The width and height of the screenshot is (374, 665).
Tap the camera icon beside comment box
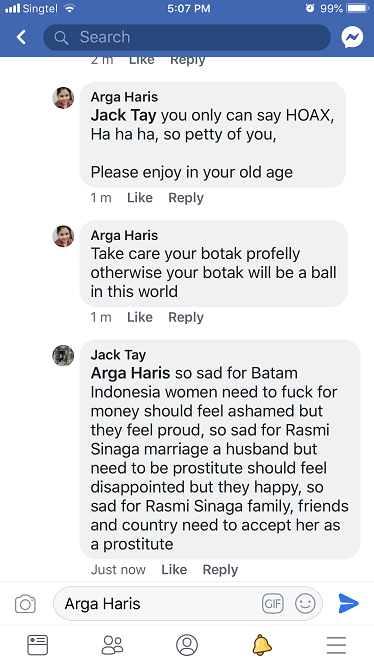[25, 604]
